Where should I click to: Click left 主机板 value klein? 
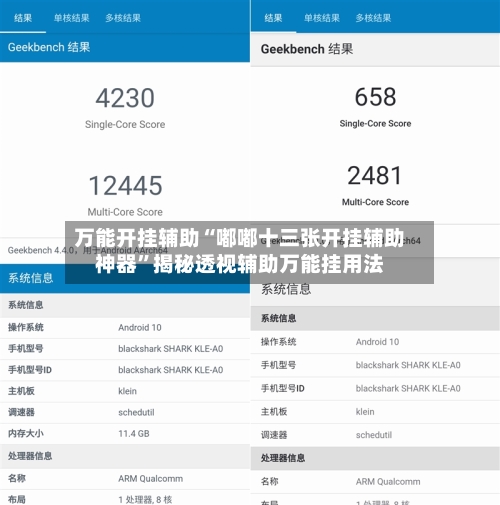point(127,391)
